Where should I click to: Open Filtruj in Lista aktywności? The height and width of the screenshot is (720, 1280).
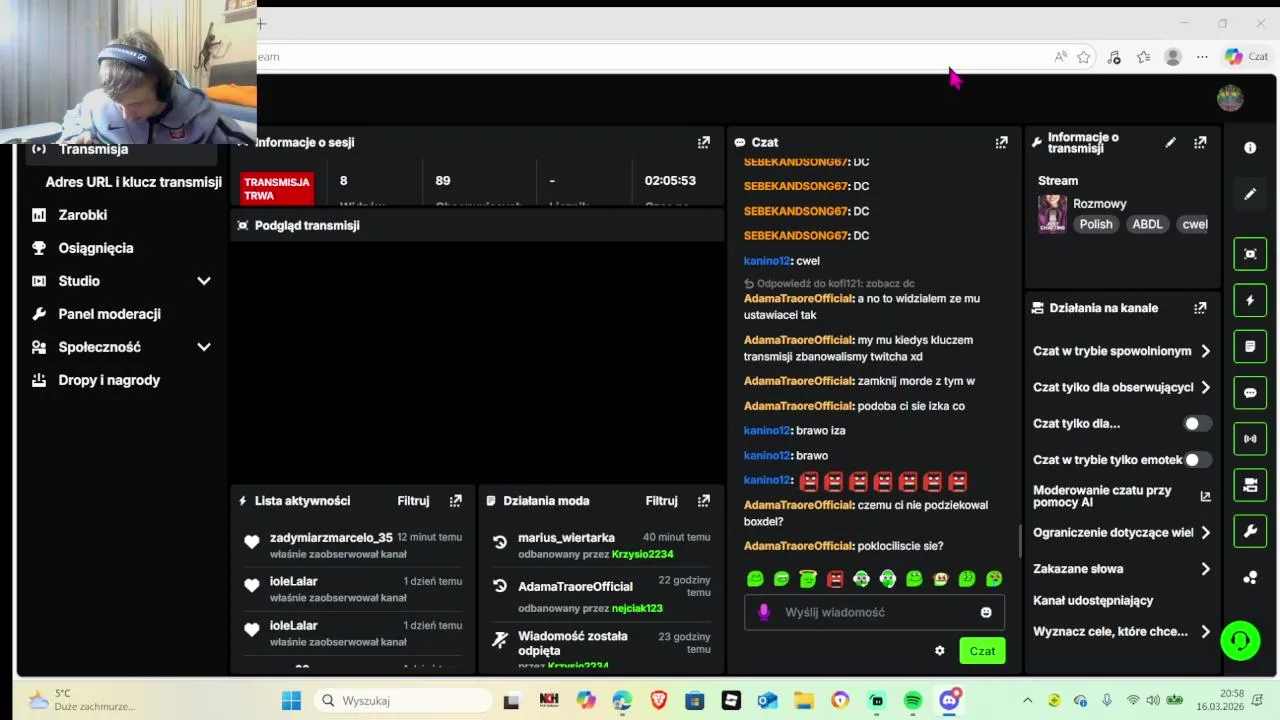point(413,501)
